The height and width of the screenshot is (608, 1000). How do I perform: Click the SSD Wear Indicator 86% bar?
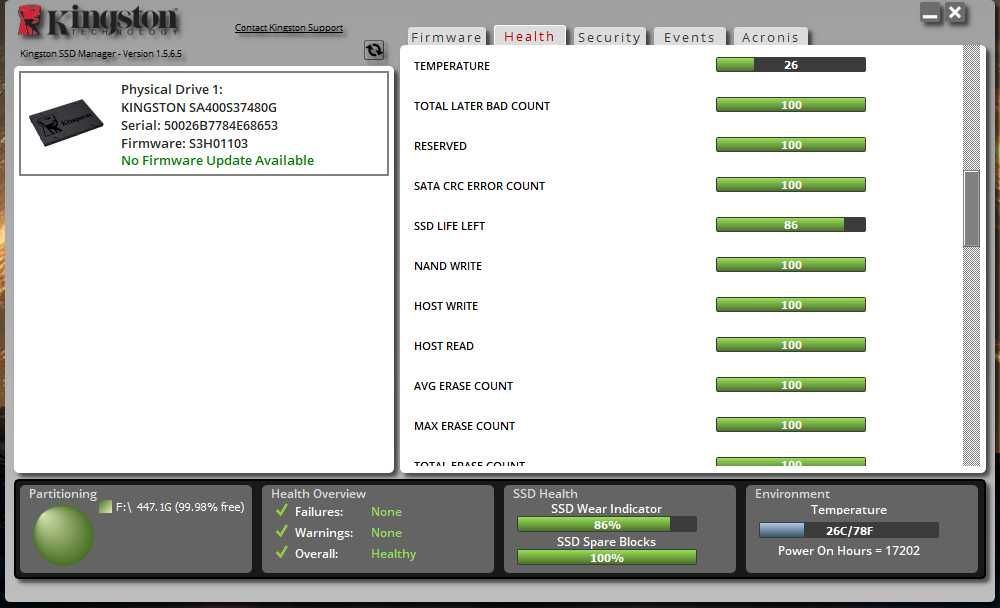607,524
